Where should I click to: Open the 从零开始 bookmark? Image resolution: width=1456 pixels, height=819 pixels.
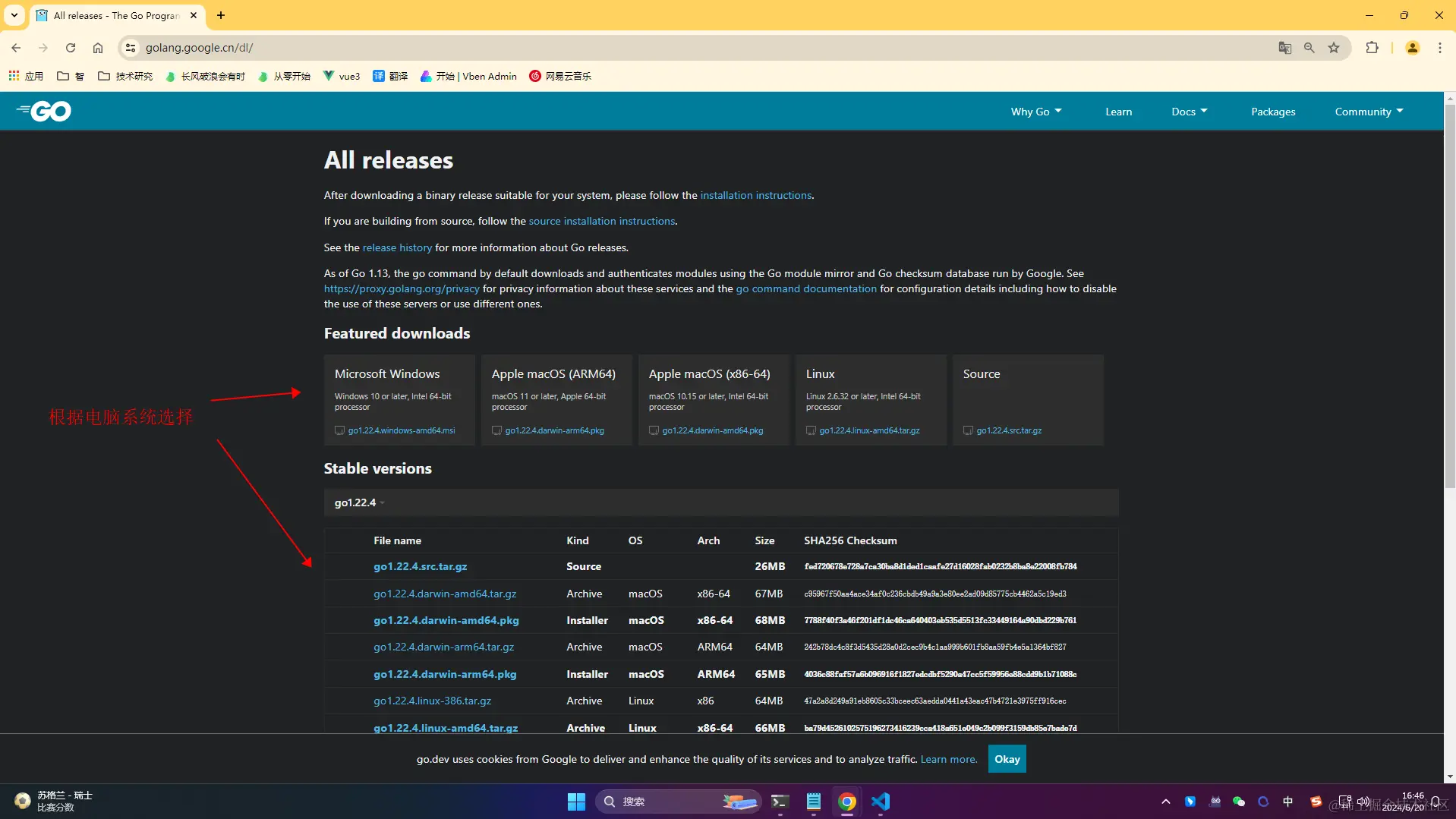point(285,76)
